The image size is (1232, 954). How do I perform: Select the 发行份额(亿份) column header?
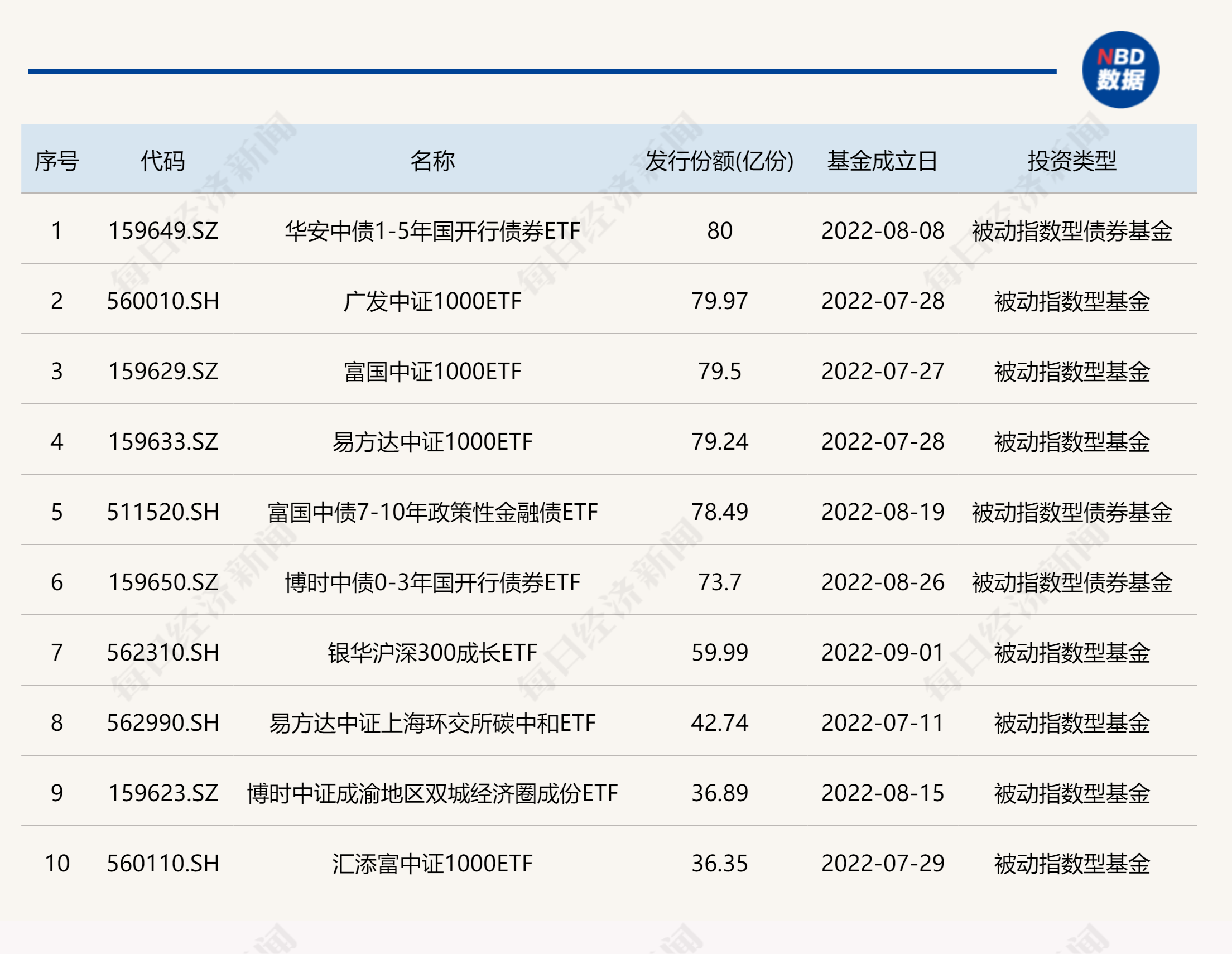click(720, 161)
